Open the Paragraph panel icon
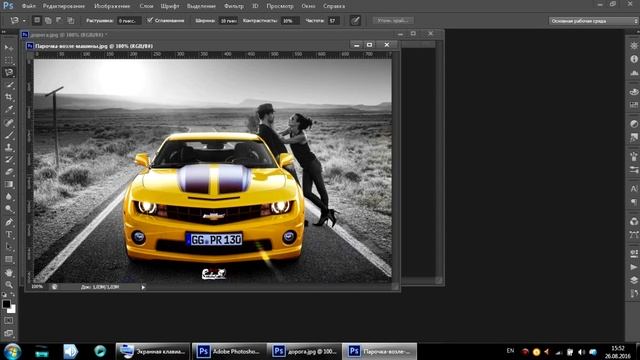 click(634, 202)
